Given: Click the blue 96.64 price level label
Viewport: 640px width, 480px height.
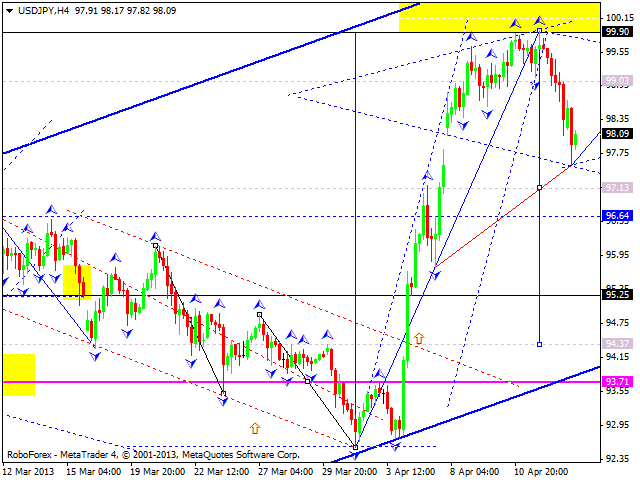Looking at the screenshot, I should [x=617, y=215].
